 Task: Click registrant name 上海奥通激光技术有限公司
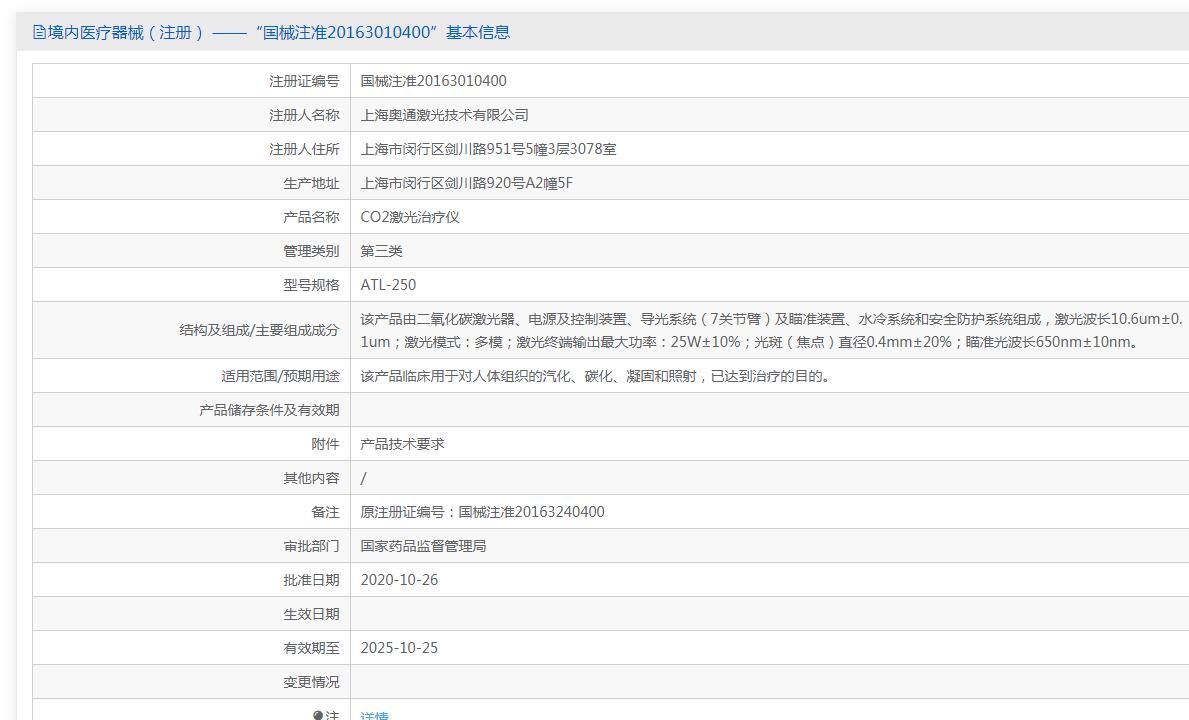444,115
